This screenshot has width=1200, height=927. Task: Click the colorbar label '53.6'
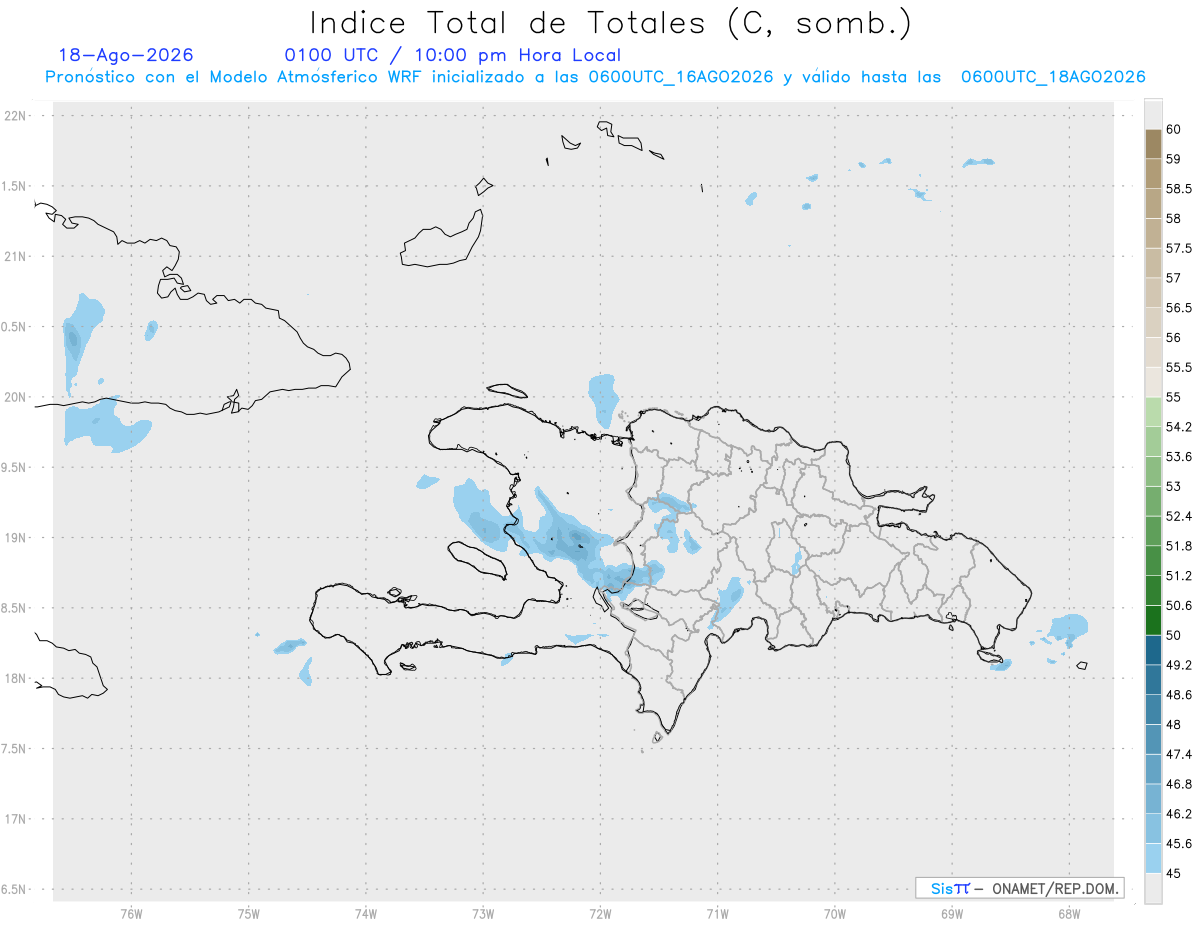coord(1179,457)
